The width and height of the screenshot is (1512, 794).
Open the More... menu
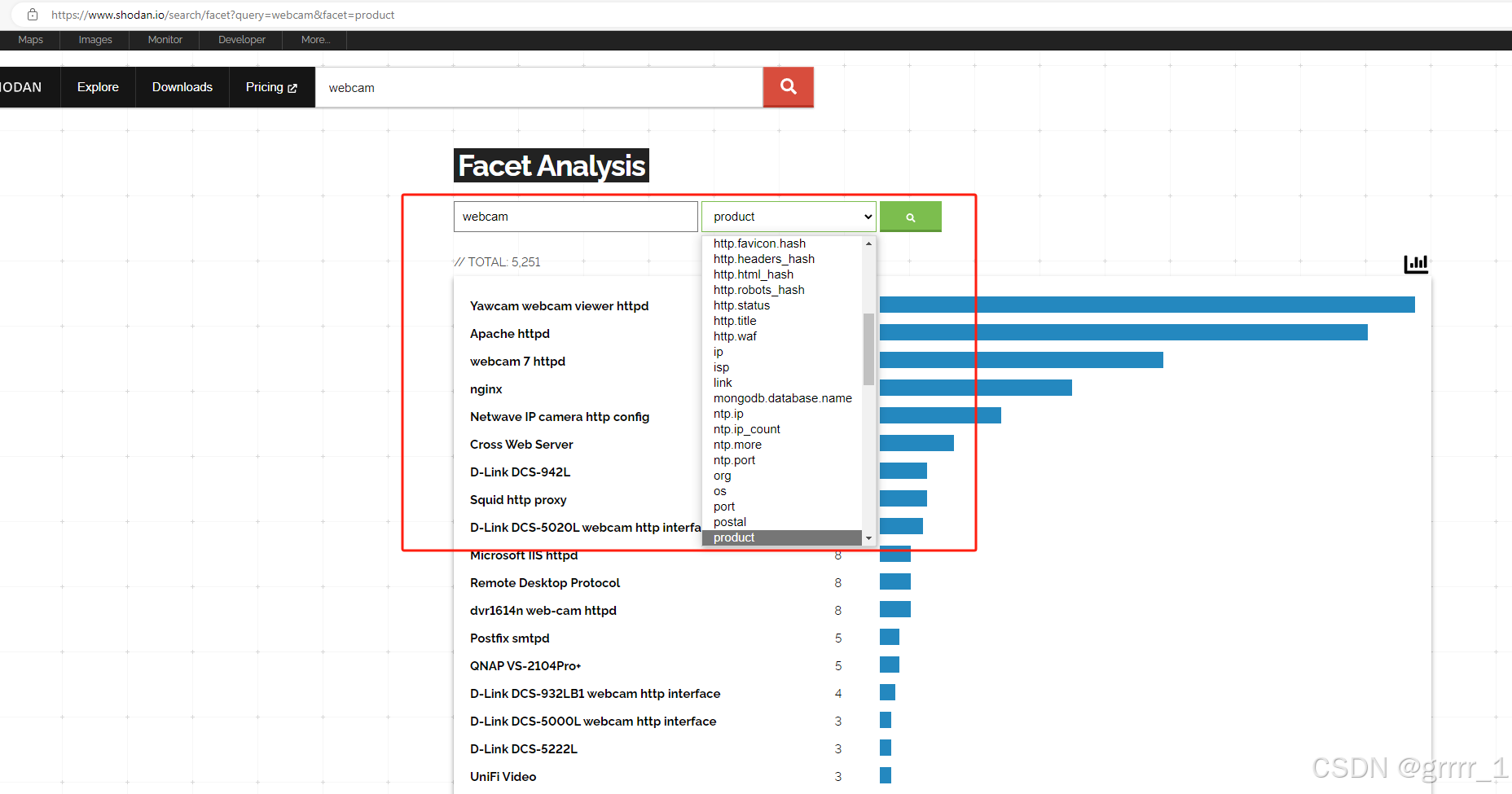(x=315, y=40)
